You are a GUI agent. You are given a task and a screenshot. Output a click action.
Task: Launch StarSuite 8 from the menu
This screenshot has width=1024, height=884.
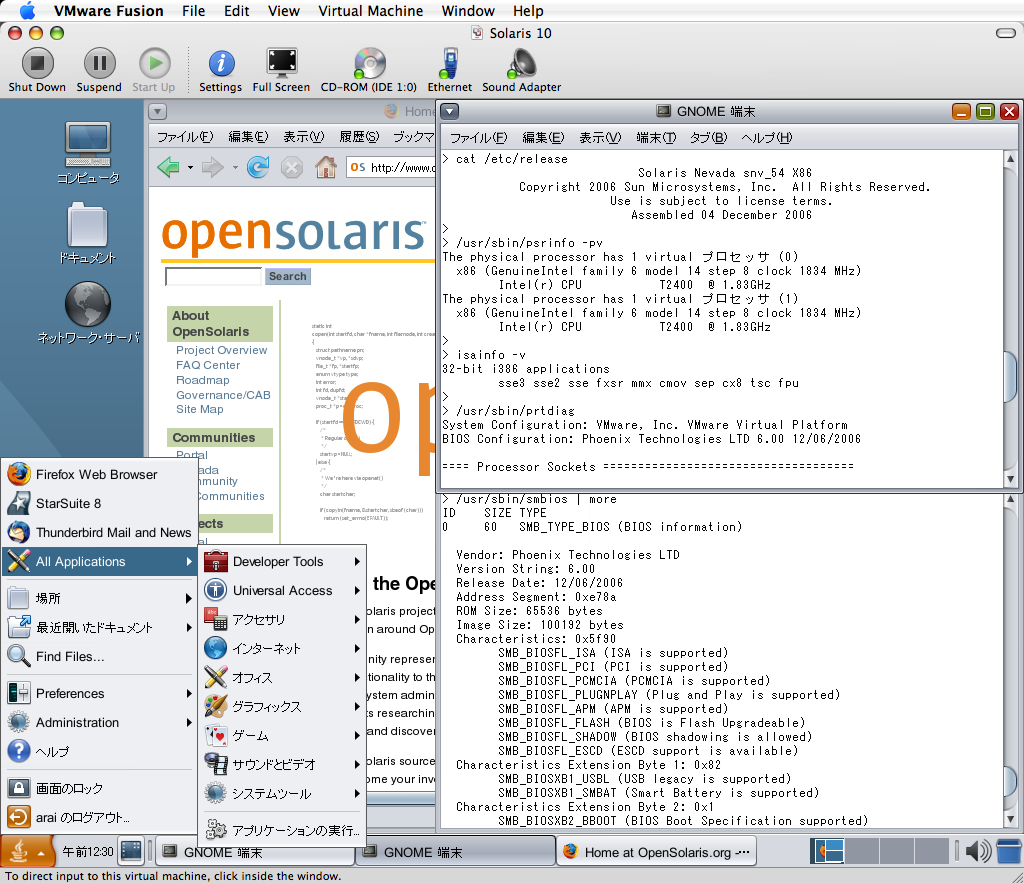tap(100, 503)
